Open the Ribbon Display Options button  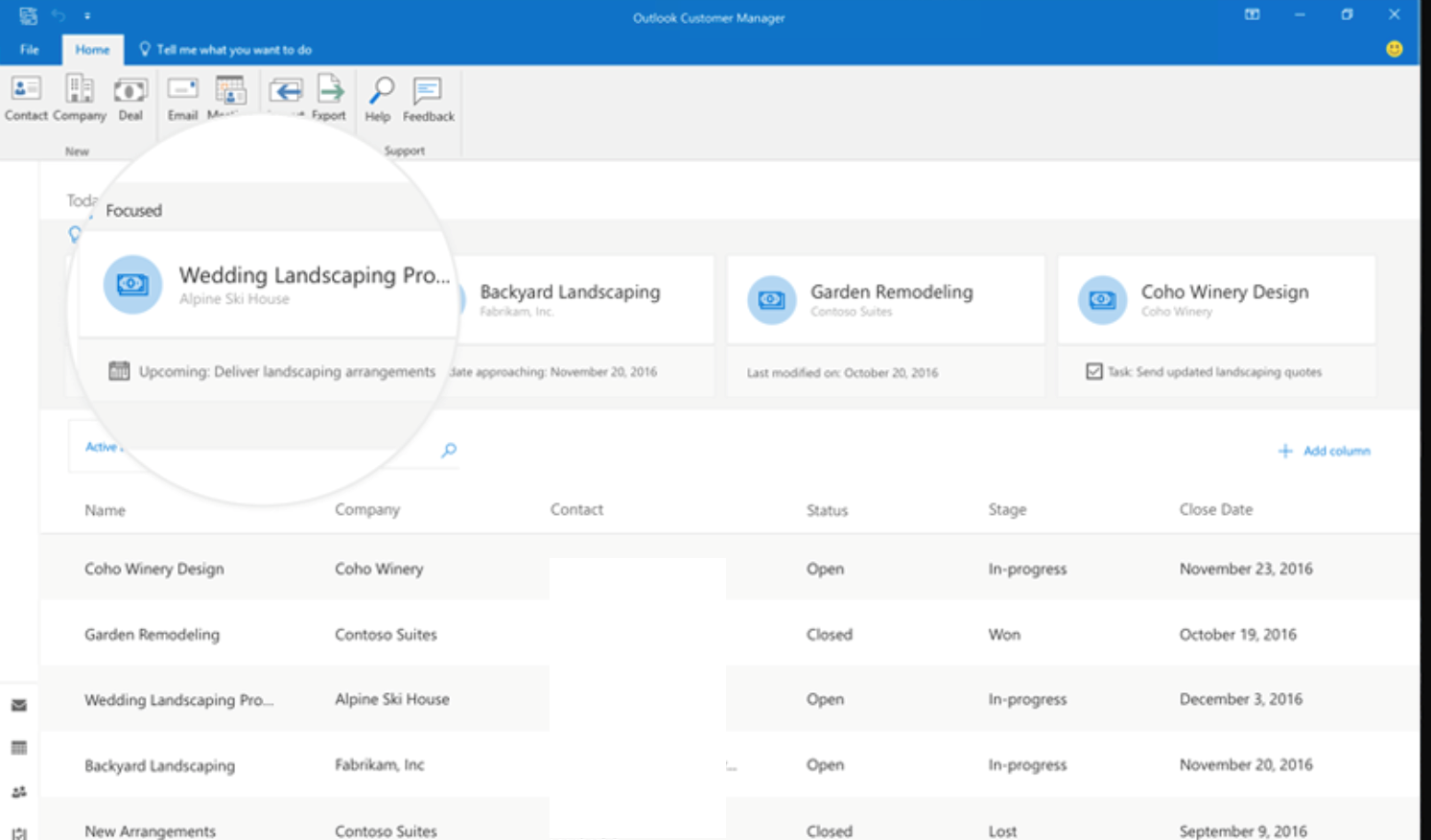point(1252,14)
